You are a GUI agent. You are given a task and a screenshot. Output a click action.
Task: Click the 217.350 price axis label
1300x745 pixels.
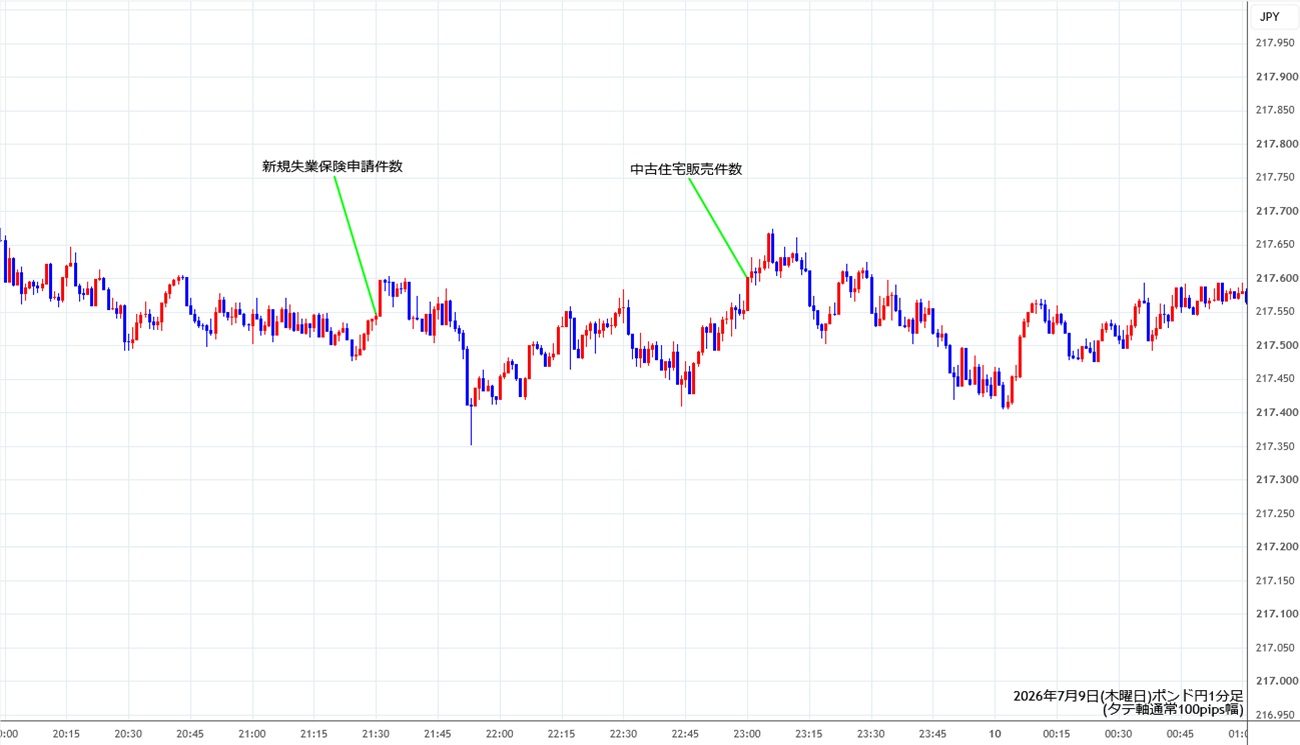(1275, 446)
